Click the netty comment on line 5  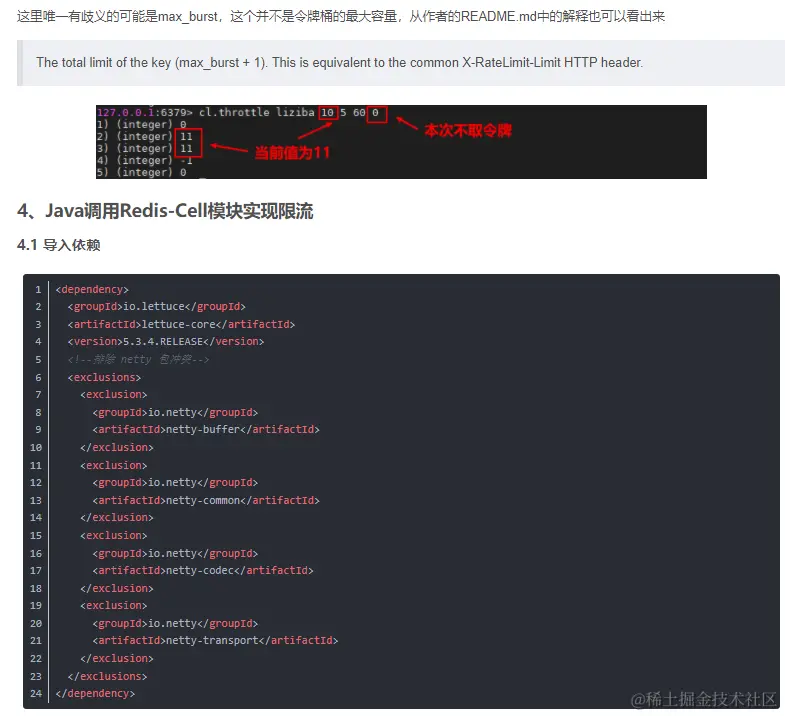[138, 360]
